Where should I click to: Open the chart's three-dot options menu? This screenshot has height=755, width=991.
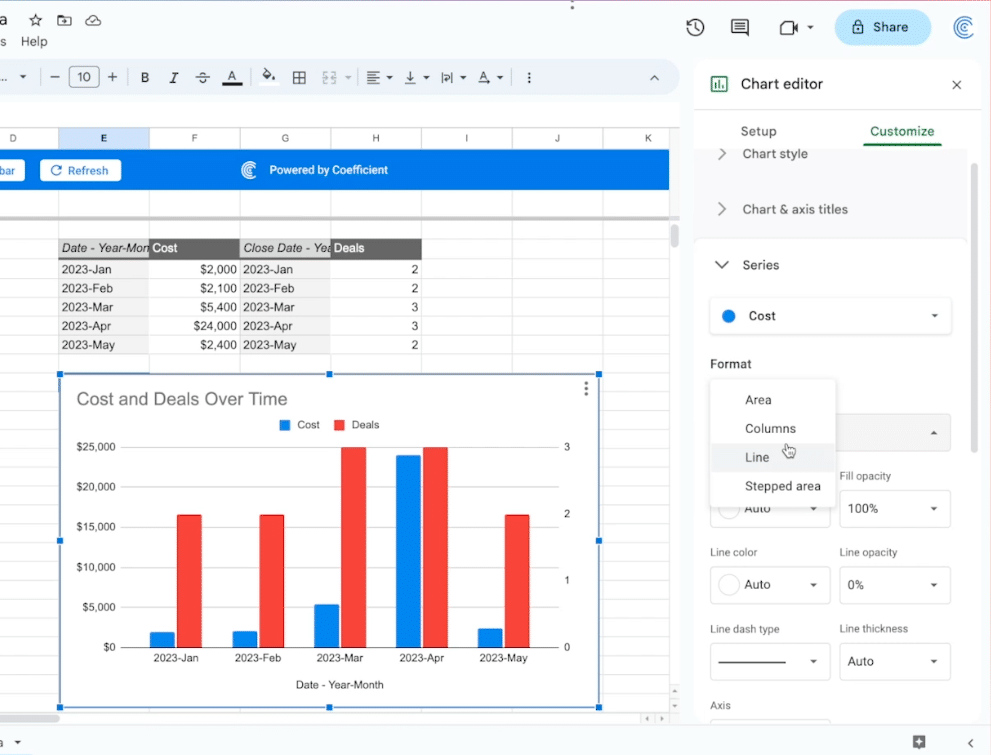coord(586,389)
